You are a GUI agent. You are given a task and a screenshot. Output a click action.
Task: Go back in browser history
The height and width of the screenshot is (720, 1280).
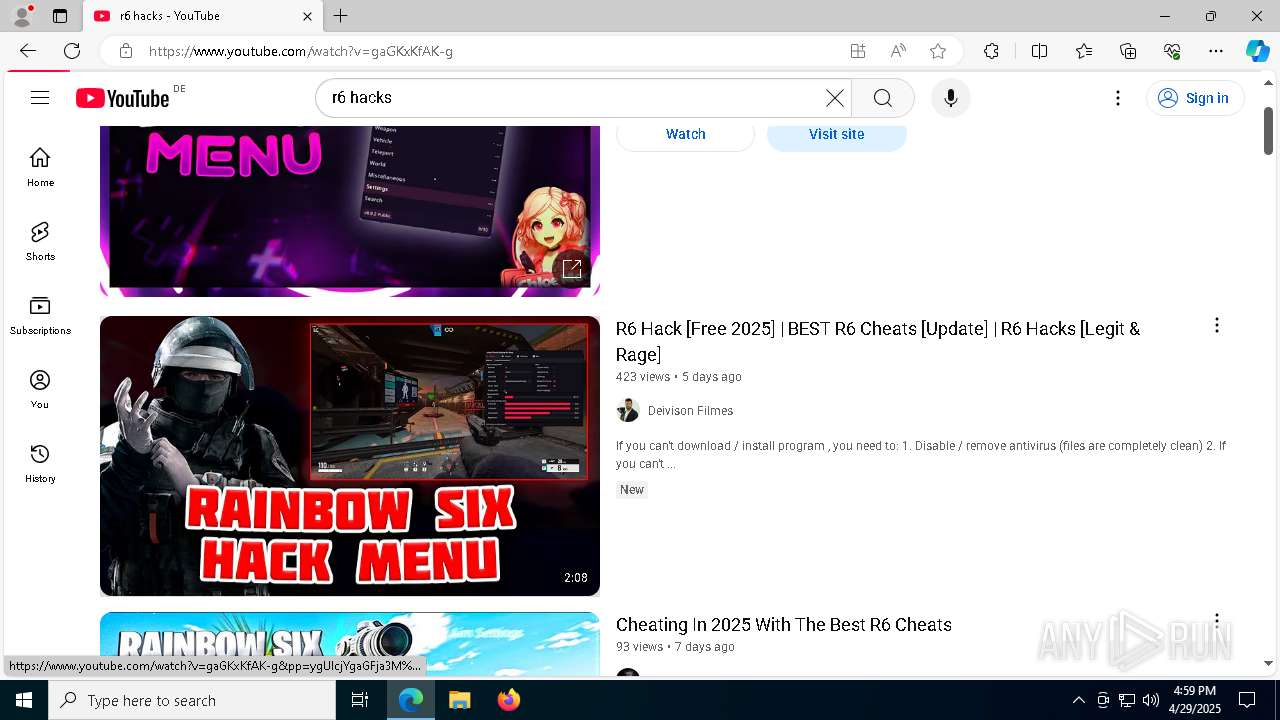(28, 51)
